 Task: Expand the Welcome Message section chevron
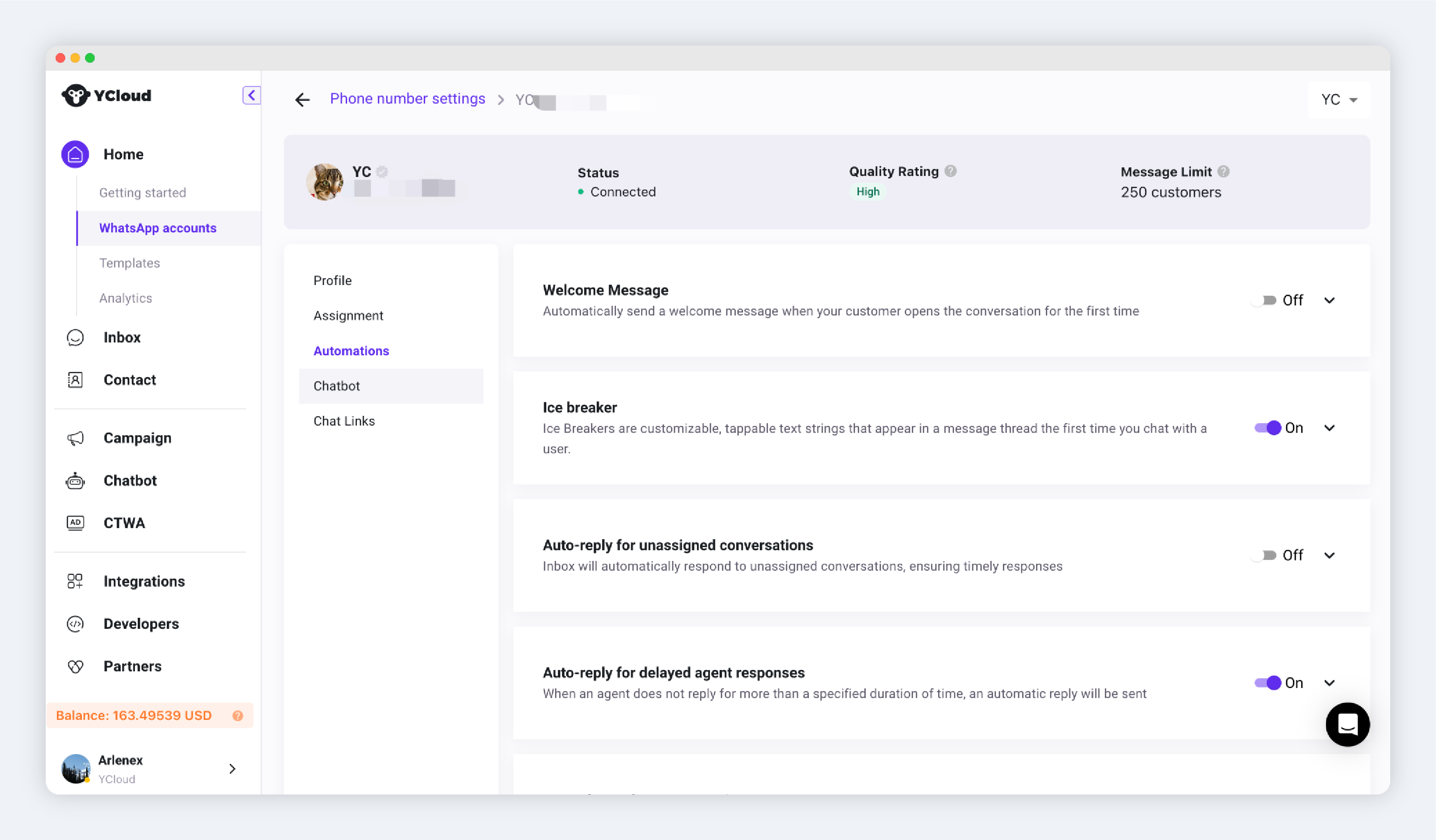pyautogui.click(x=1329, y=300)
